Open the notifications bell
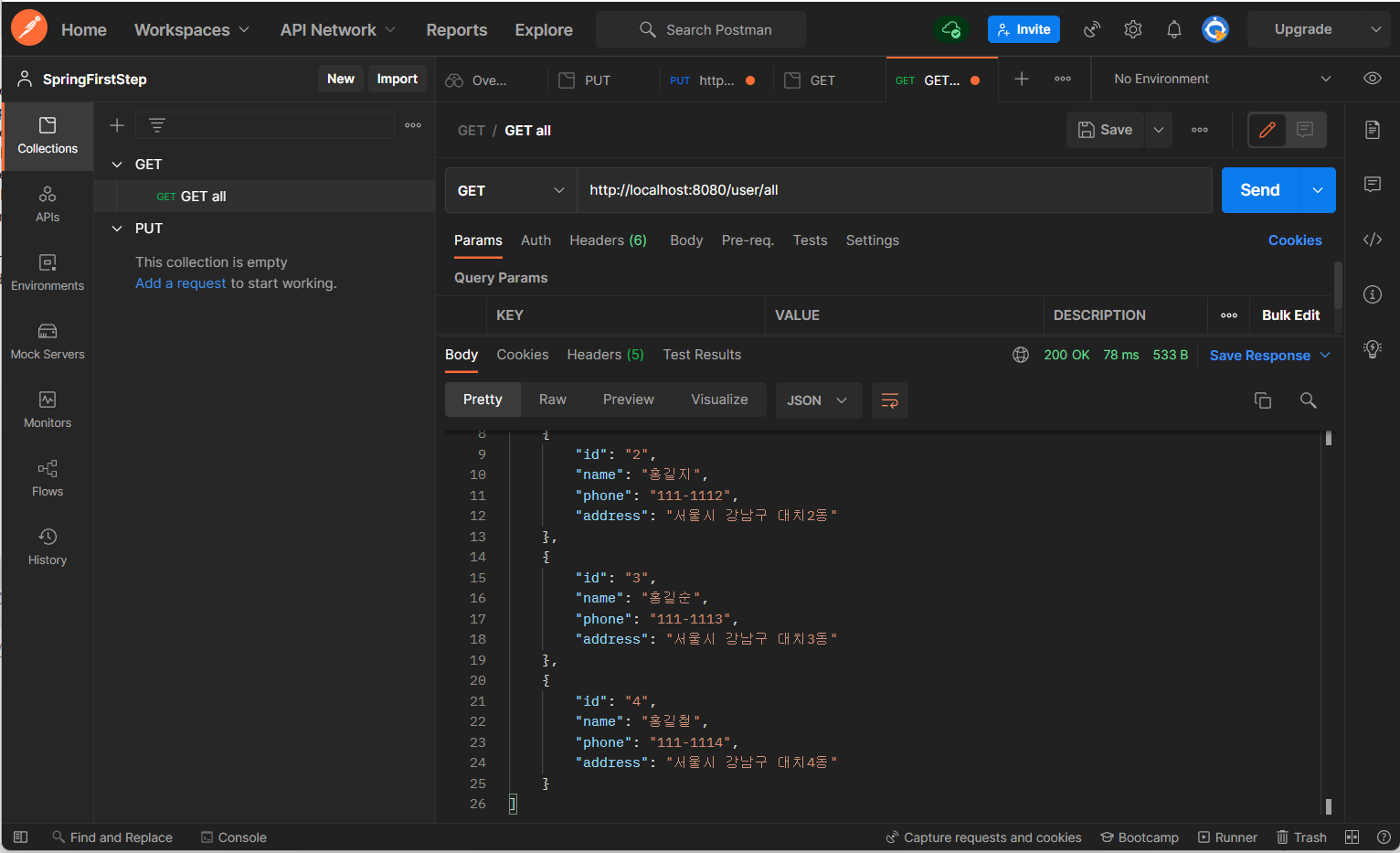The image size is (1400, 853). pyautogui.click(x=1174, y=29)
